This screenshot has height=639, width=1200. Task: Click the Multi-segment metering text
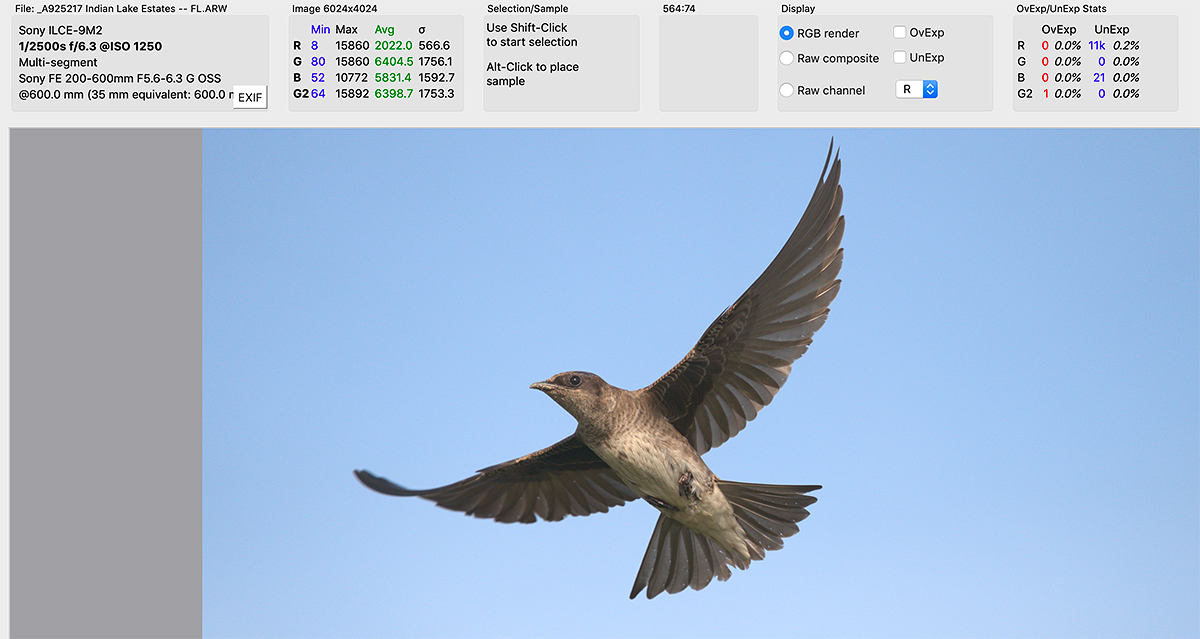tap(58, 62)
